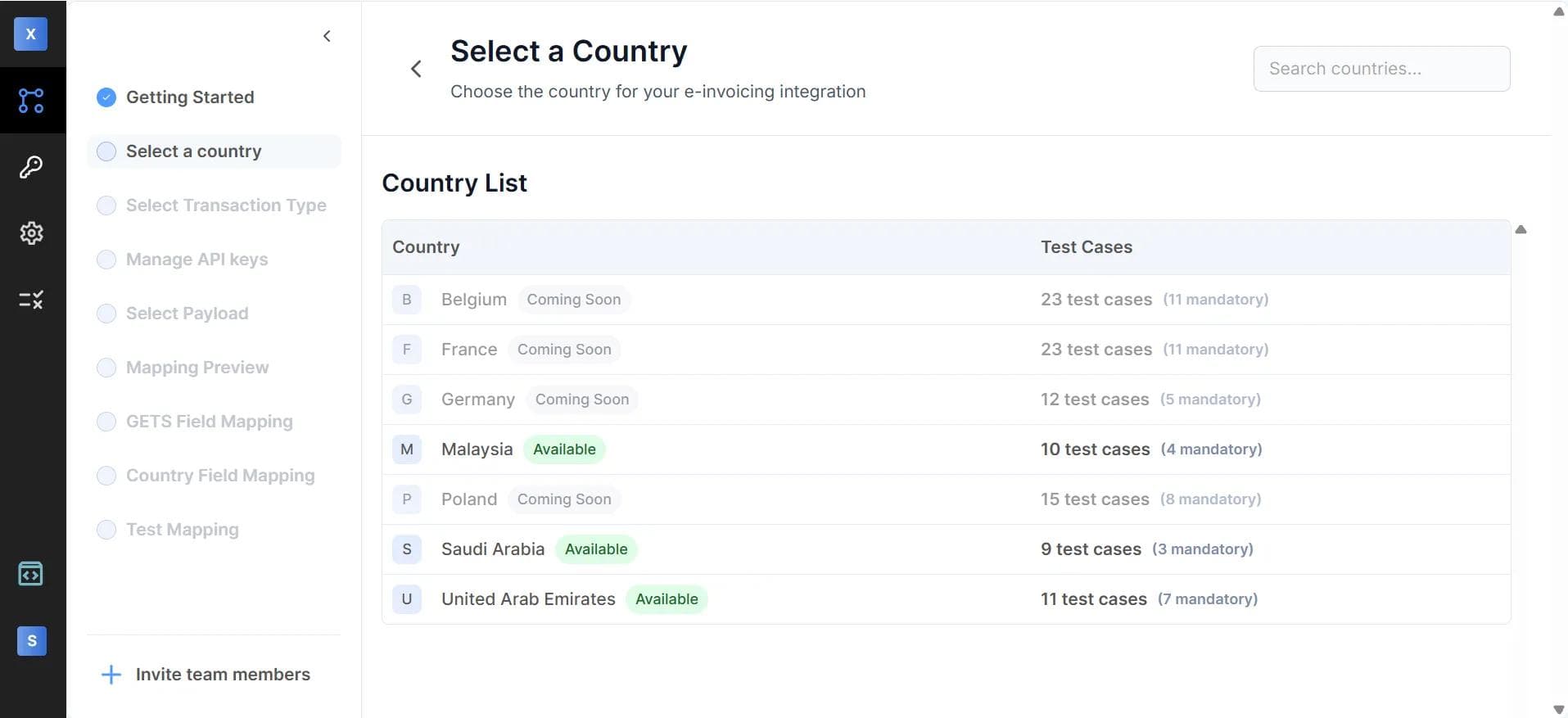Viewport: 1568px width, 718px height.
Task: Go back using the left arrow near Select a Country
Action: pos(417,68)
